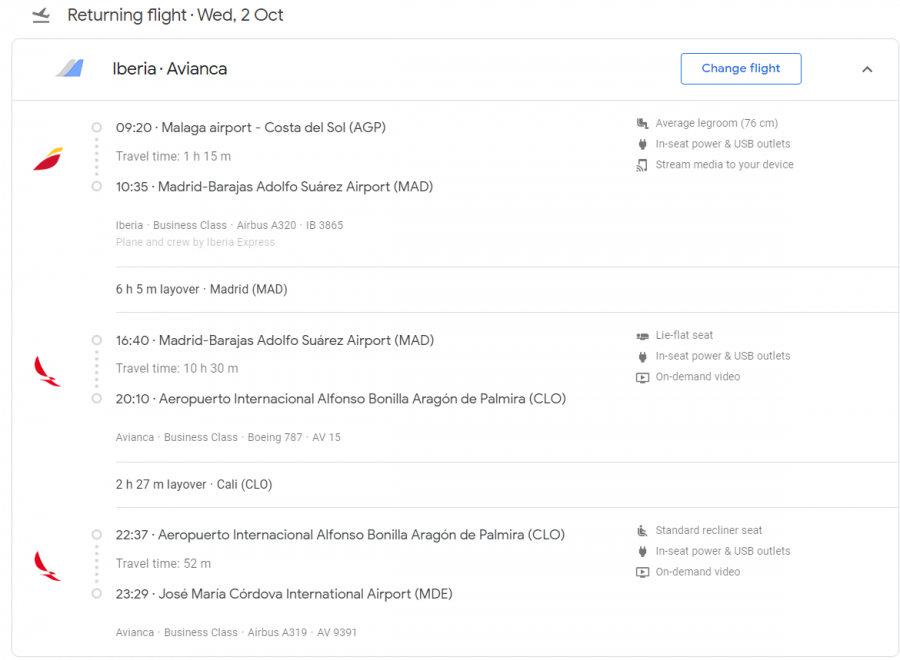Click 'In-seat power & USB outlets' for AV 15 leg
The height and width of the screenshot is (660, 900).
(x=723, y=356)
